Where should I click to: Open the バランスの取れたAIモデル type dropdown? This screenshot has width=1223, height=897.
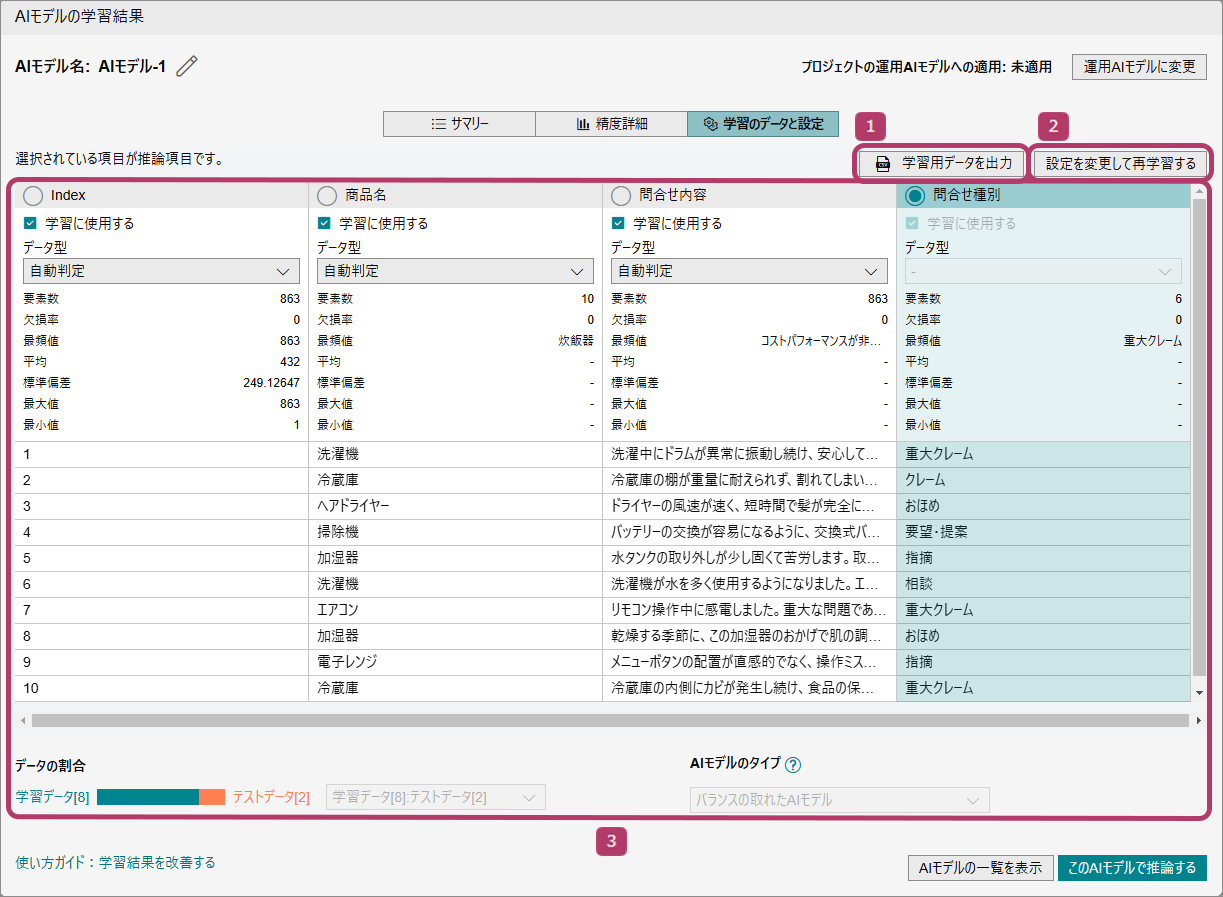840,800
